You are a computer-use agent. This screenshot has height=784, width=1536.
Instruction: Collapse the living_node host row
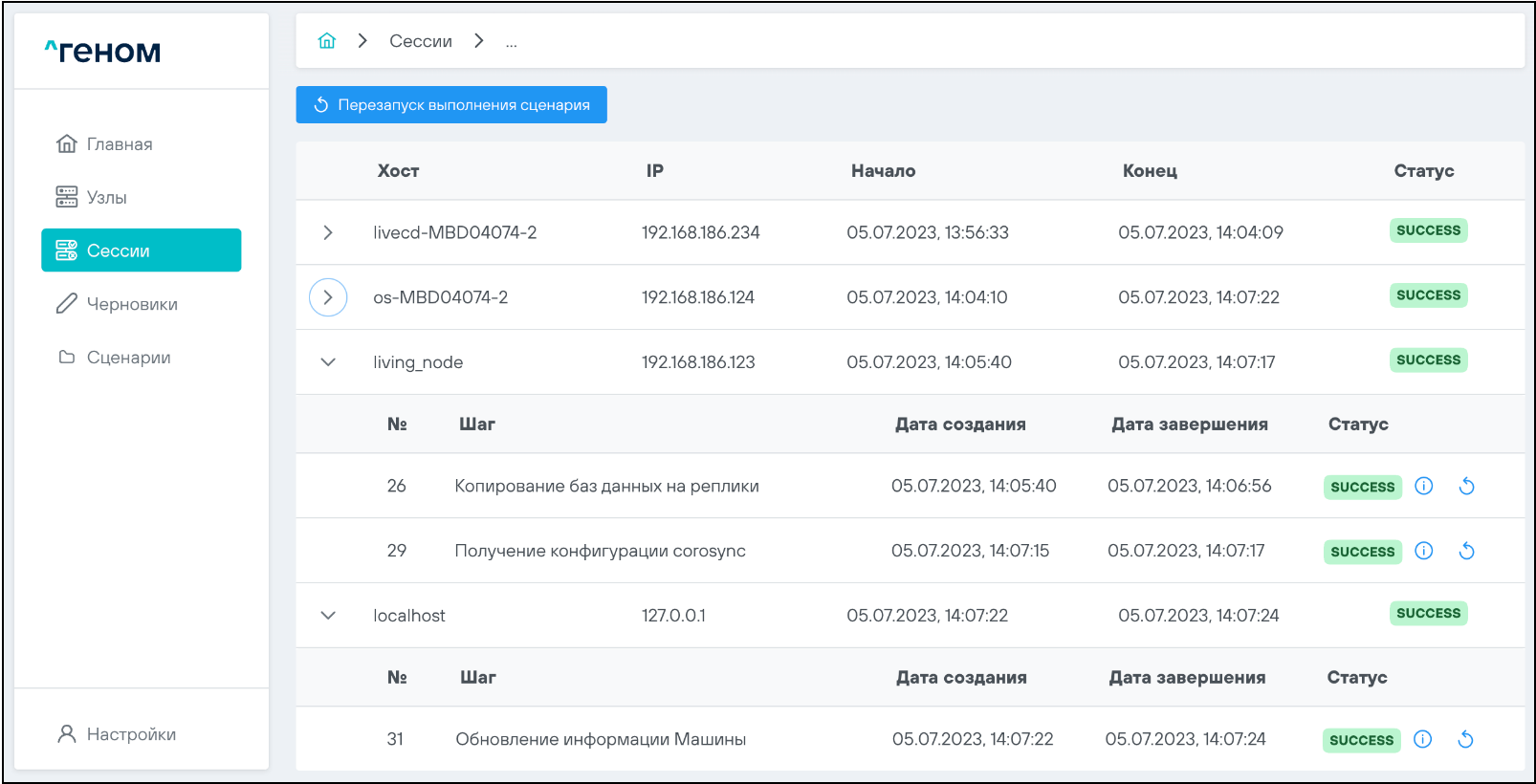coord(328,362)
